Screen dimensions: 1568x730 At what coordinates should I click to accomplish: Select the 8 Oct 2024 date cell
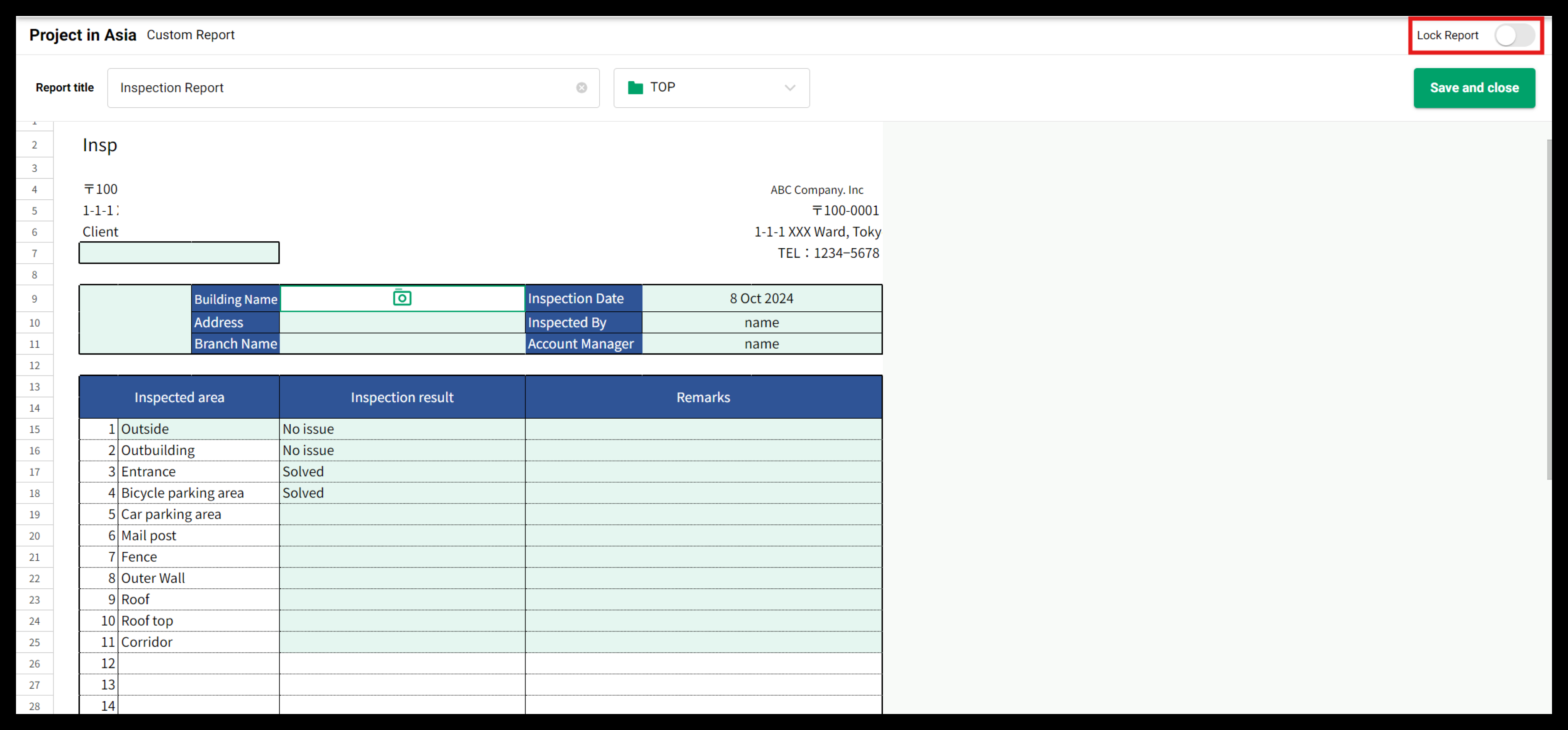click(761, 298)
